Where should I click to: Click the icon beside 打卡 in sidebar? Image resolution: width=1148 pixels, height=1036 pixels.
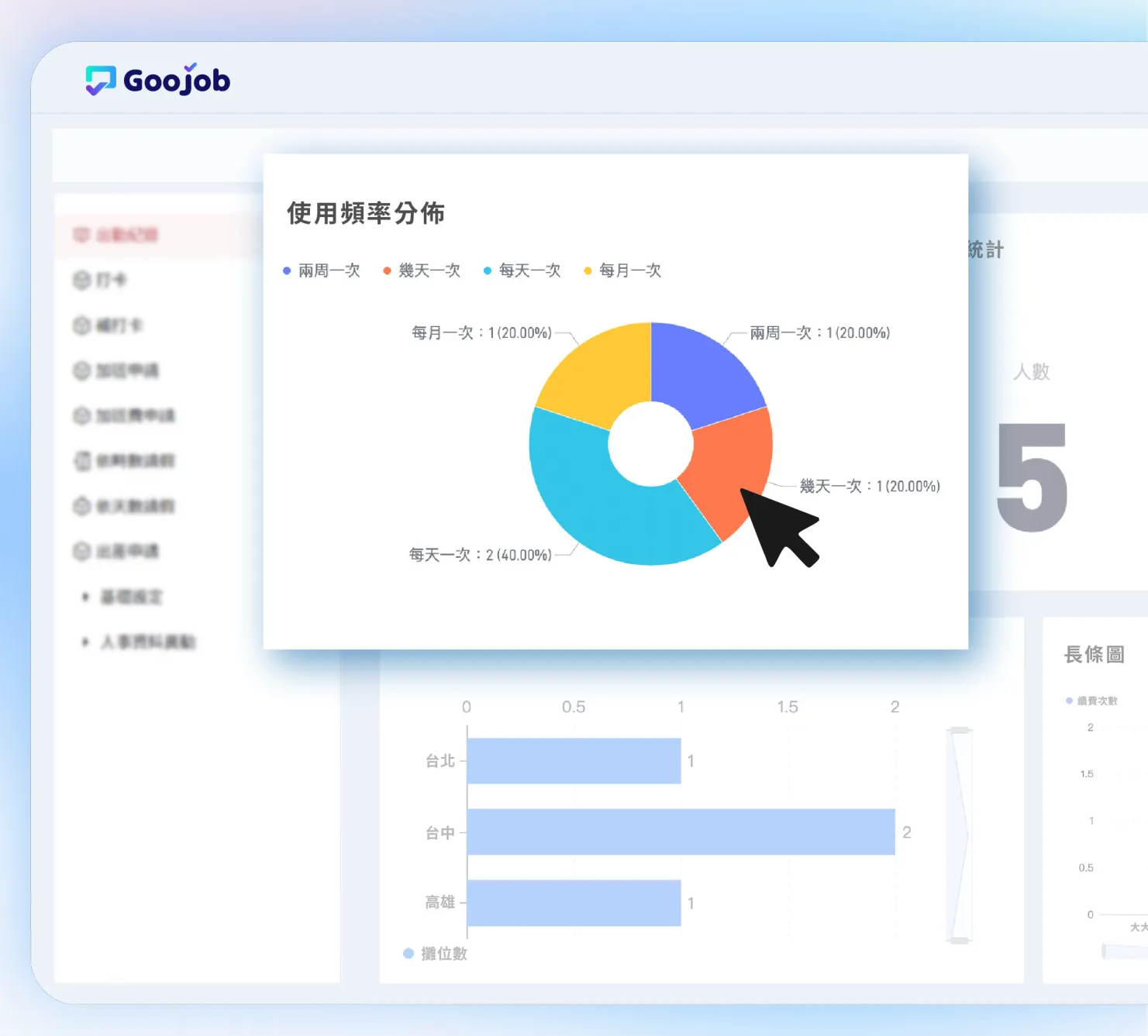point(81,280)
